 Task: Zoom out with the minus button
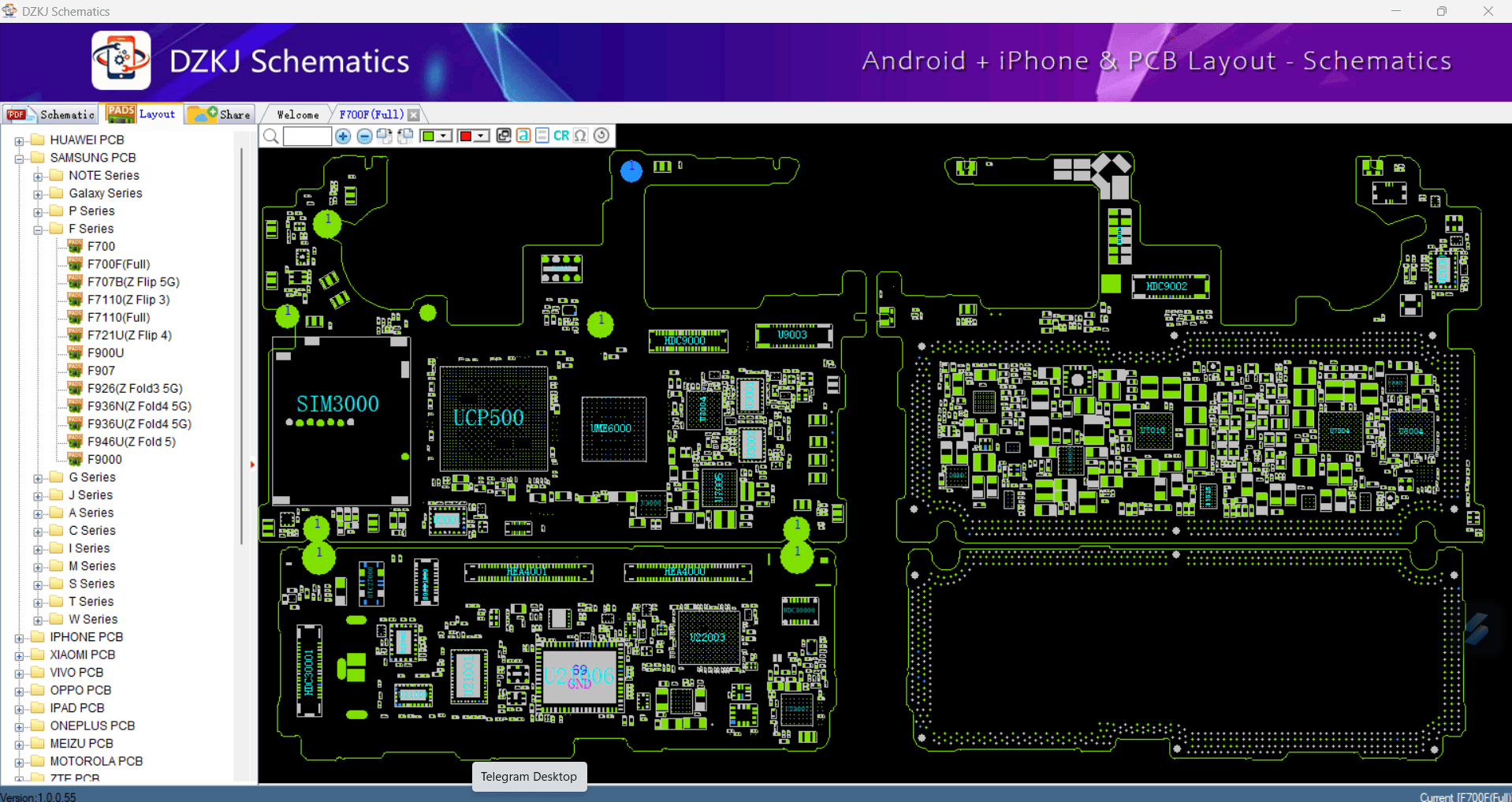click(x=364, y=136)
